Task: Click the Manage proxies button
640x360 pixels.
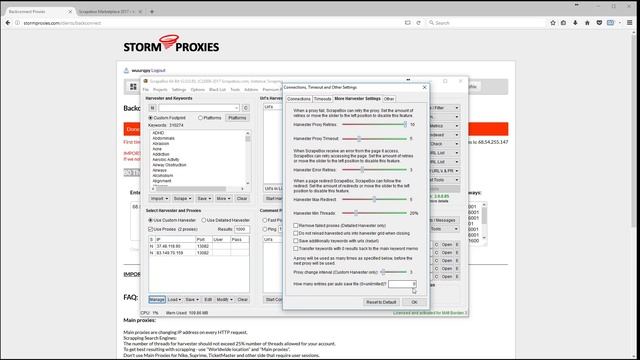Action: (157, 300)
